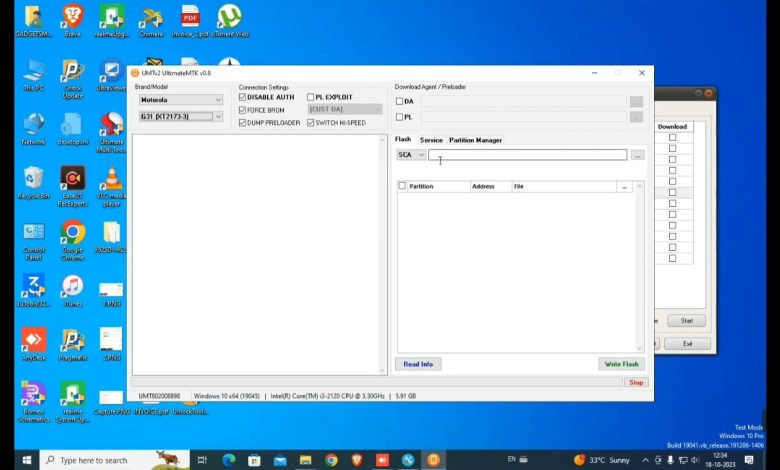Open the Control Panel desktop icon
The height and width of the screenshot is (470, 780).
coord(33,233)
